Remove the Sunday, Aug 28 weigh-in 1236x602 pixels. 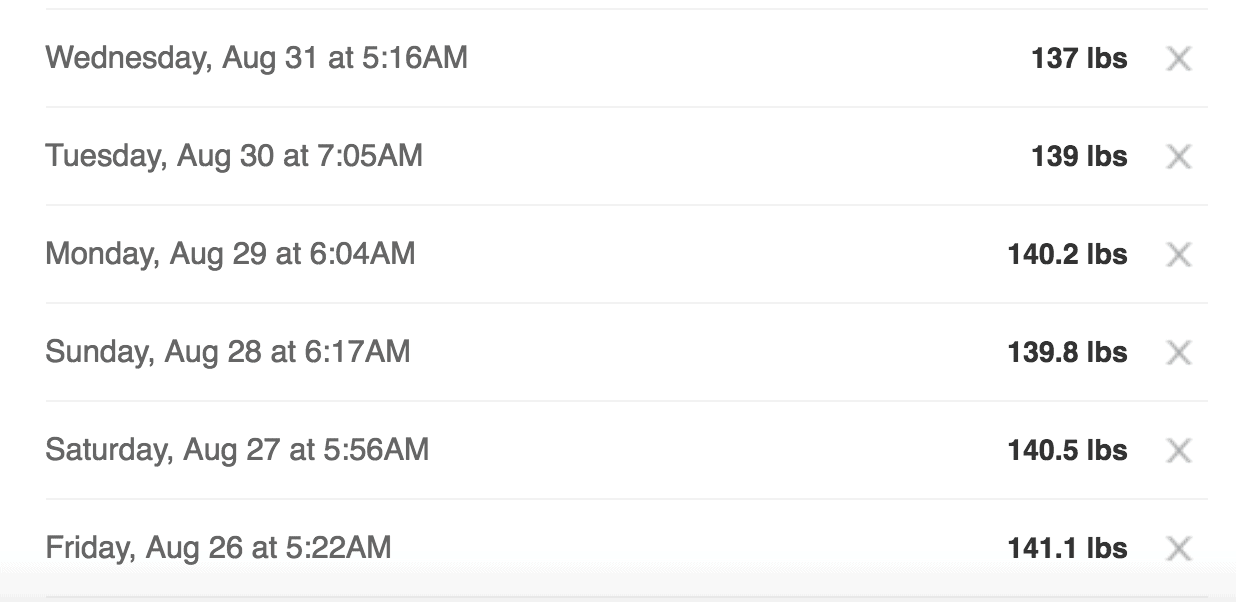pyautogui.click(x=1179, y=353)
